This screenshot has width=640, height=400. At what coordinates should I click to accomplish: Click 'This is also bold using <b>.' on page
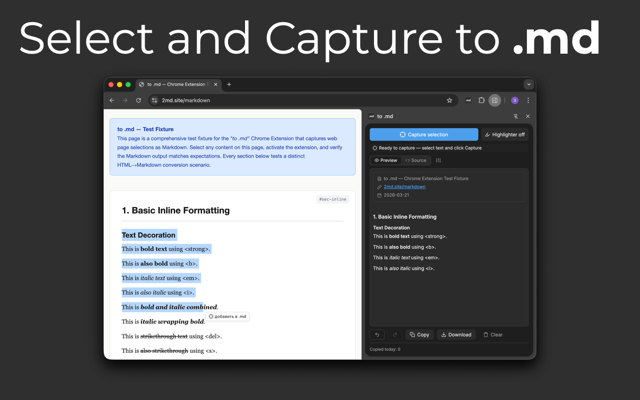coord(160,264)
